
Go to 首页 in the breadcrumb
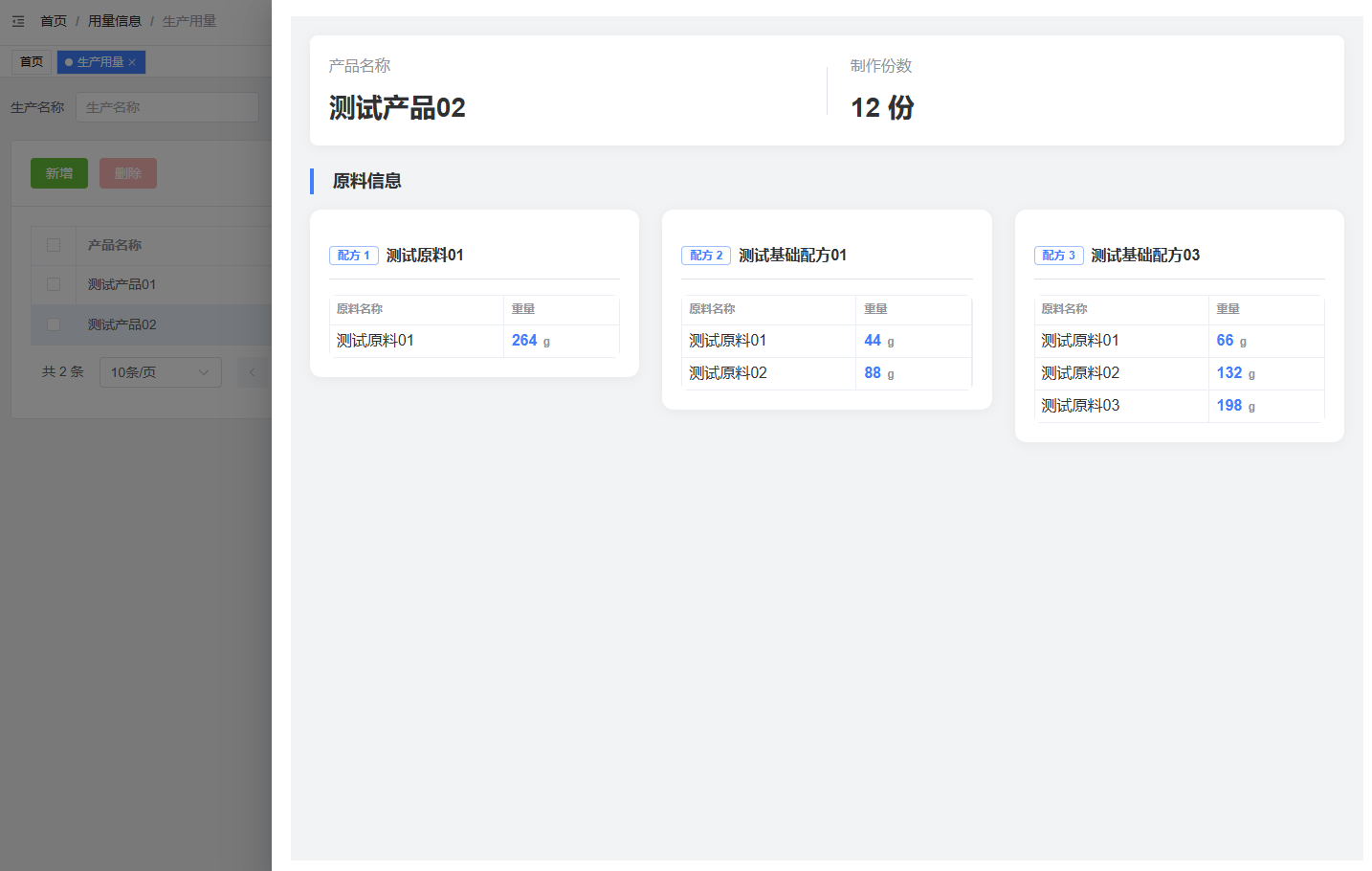point(54,21)
